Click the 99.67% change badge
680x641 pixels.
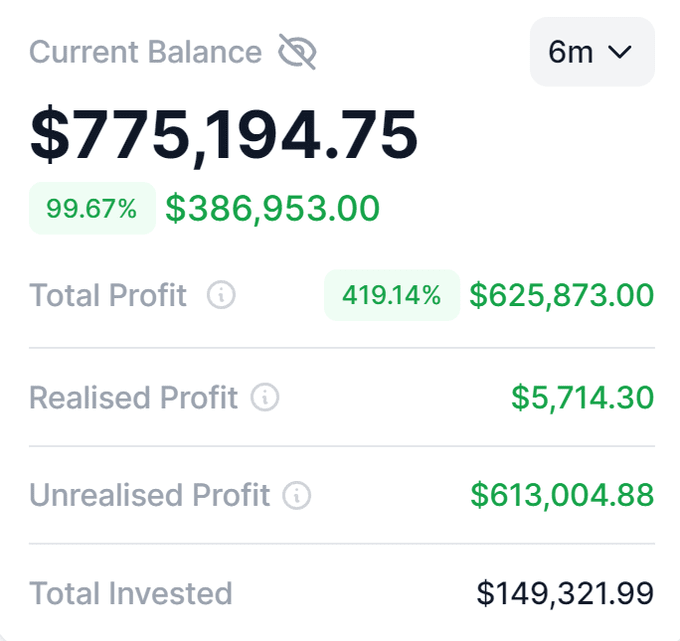click(x=92, y=209)
